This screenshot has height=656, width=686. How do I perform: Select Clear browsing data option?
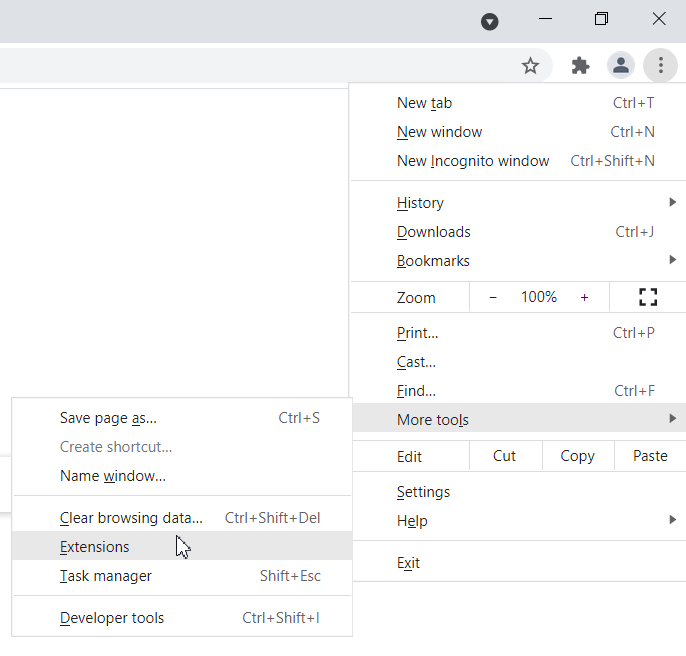pos(131,518)
